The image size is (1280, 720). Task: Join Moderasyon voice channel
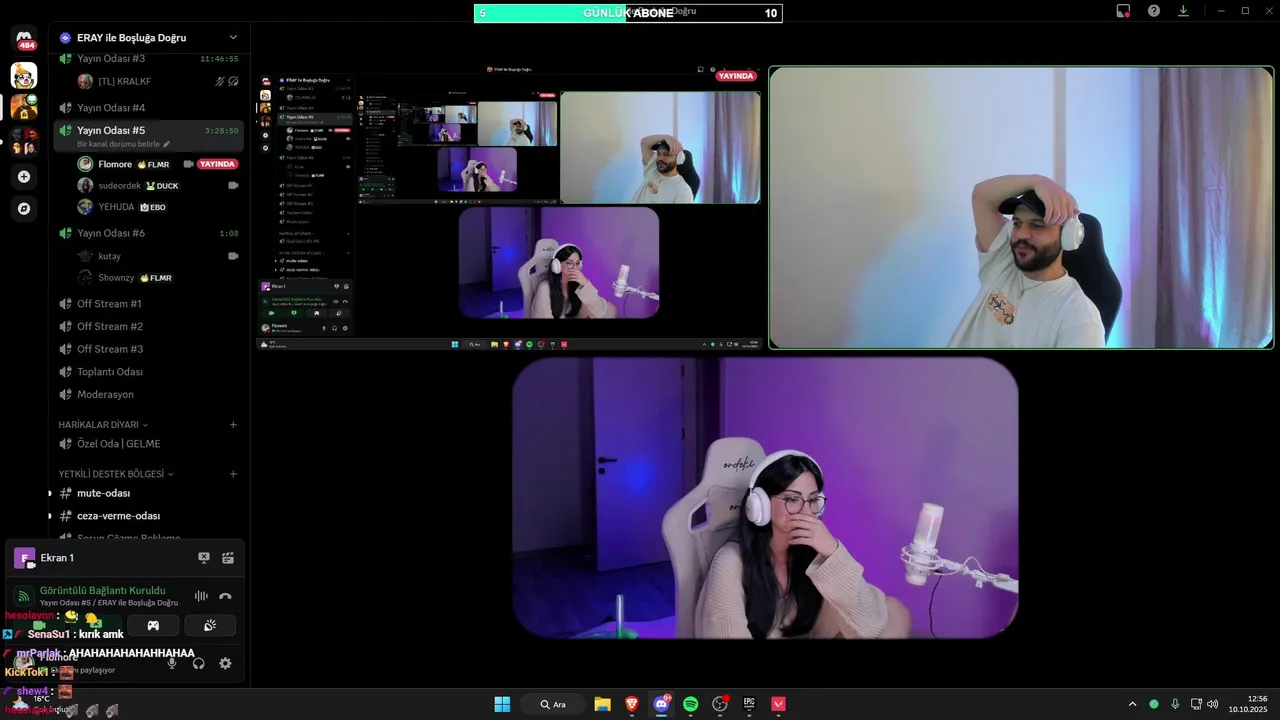(148, 395)
